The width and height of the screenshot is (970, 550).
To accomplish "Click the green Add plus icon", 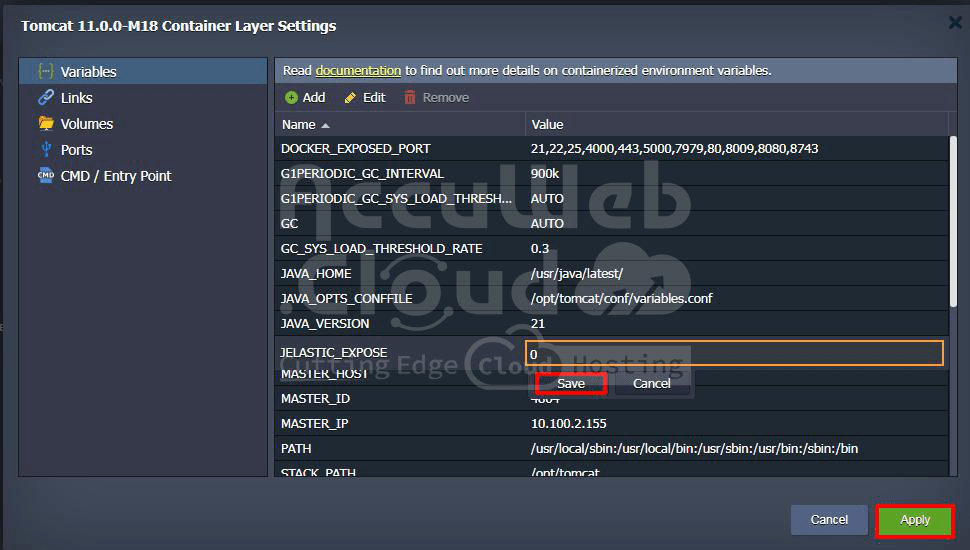I will pyautogui.click(x=291, y=98).
